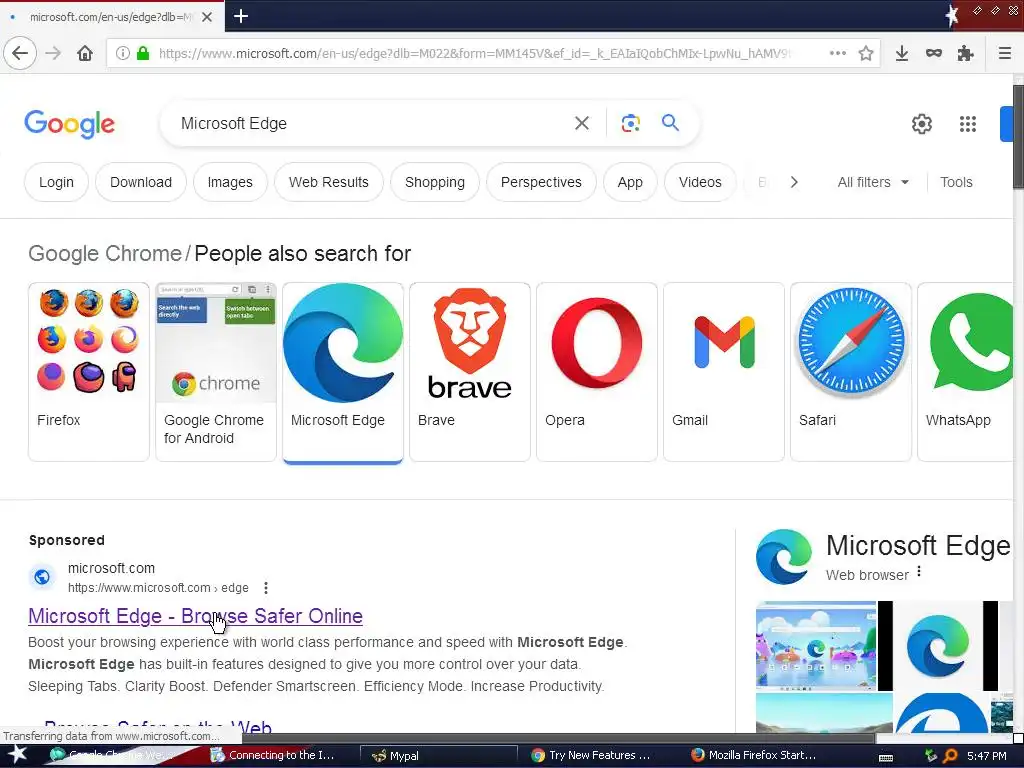The height and width of the screenshot is (768, 1024).
Task: Show more filter chips with right chevron
Action: point(794,182)
